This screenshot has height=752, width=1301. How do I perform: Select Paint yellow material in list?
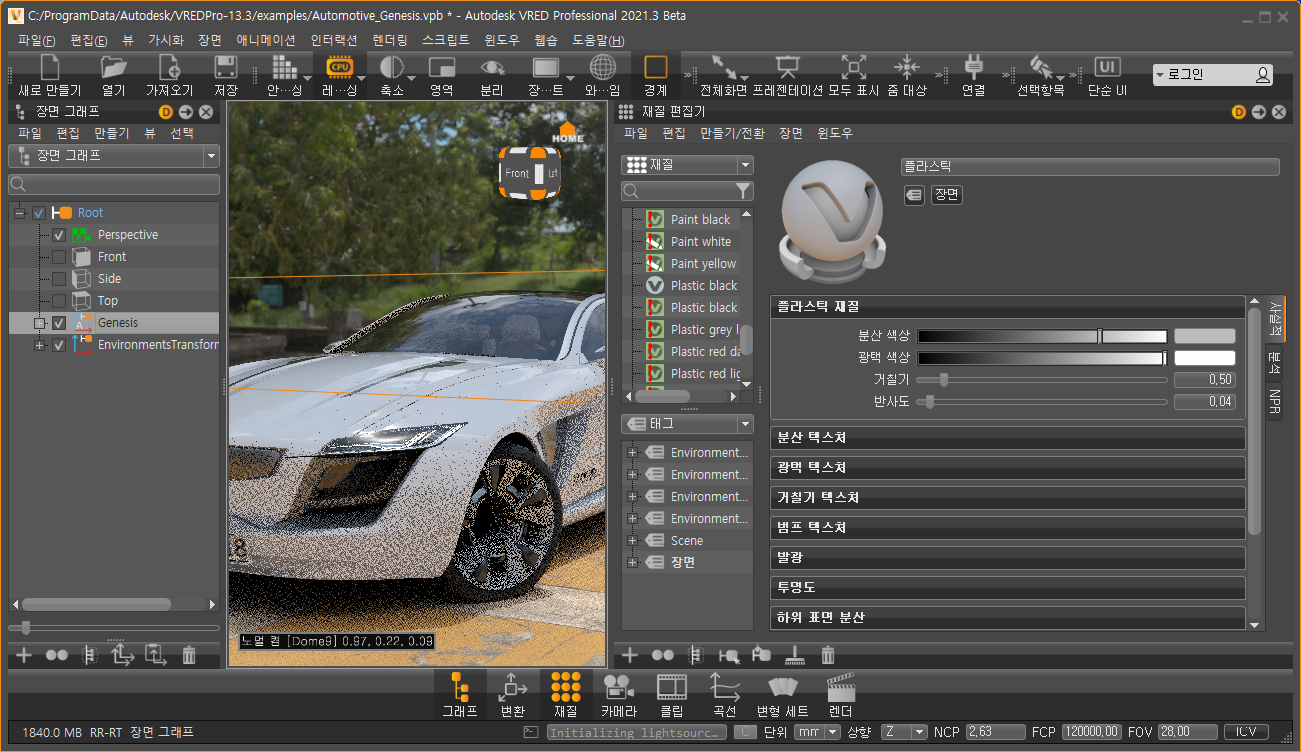[x=703, y=264]
